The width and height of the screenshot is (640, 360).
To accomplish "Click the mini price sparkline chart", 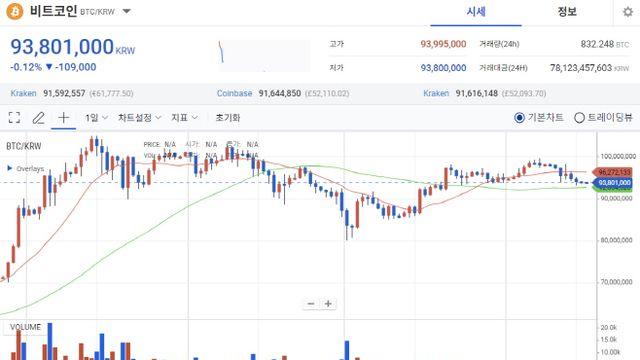I will [264, 56].
